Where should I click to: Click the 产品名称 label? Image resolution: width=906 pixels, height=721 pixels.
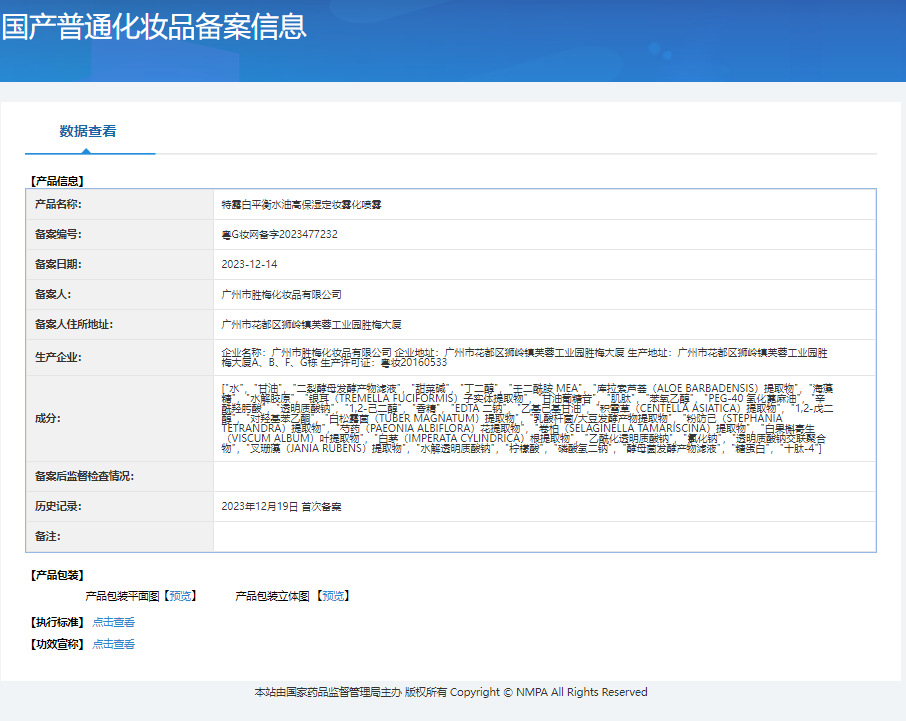pos(58,204)
